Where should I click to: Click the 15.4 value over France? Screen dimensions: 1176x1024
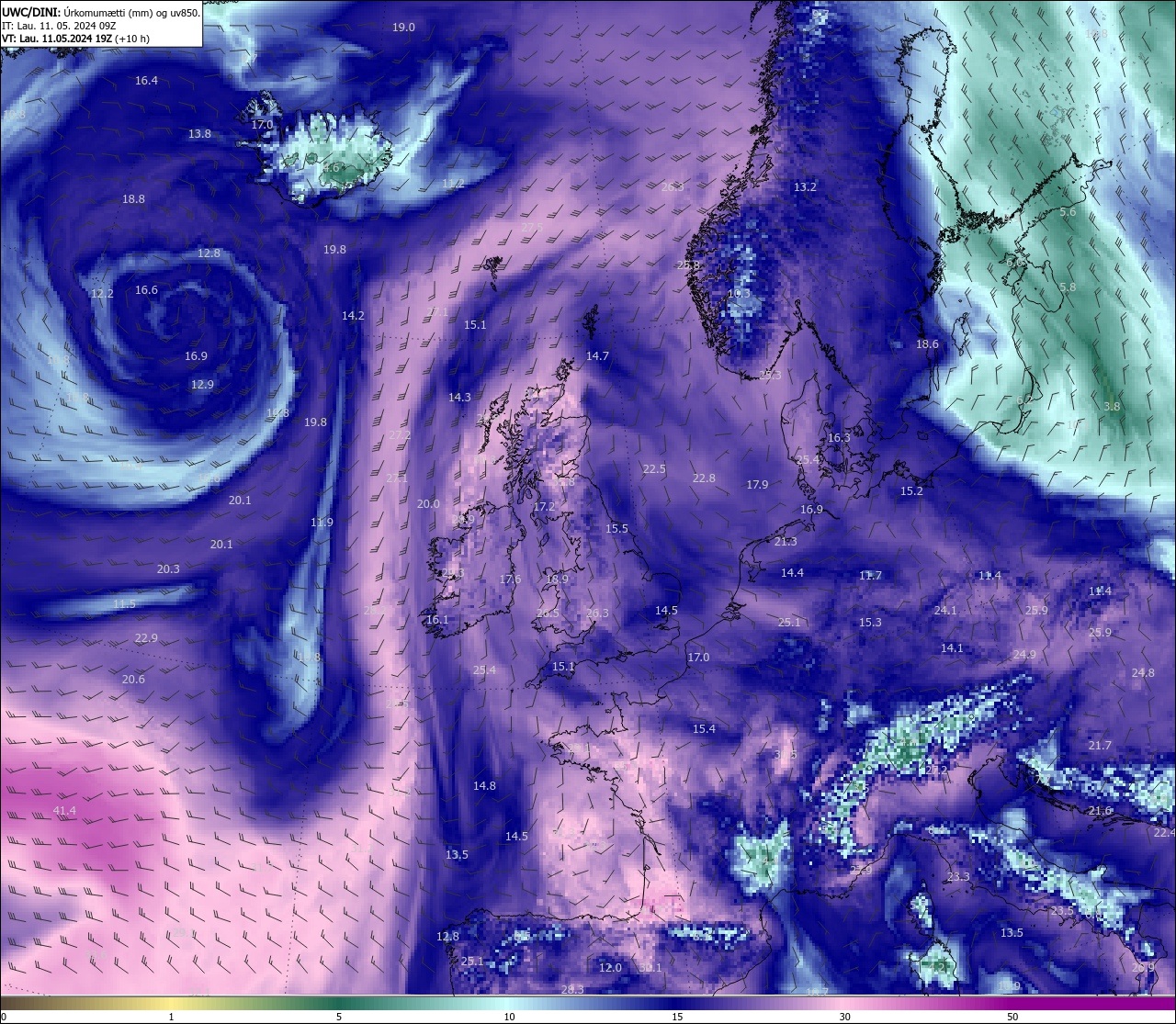click(704, 729)
